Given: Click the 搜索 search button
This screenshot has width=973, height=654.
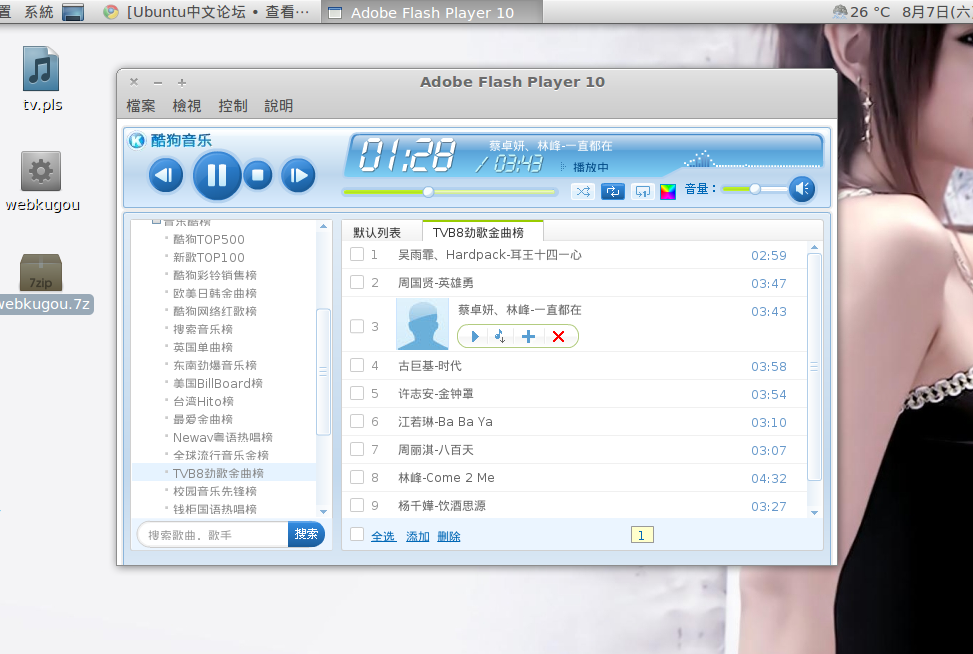Looking at the screenshot, I should [x=306, y=534].
